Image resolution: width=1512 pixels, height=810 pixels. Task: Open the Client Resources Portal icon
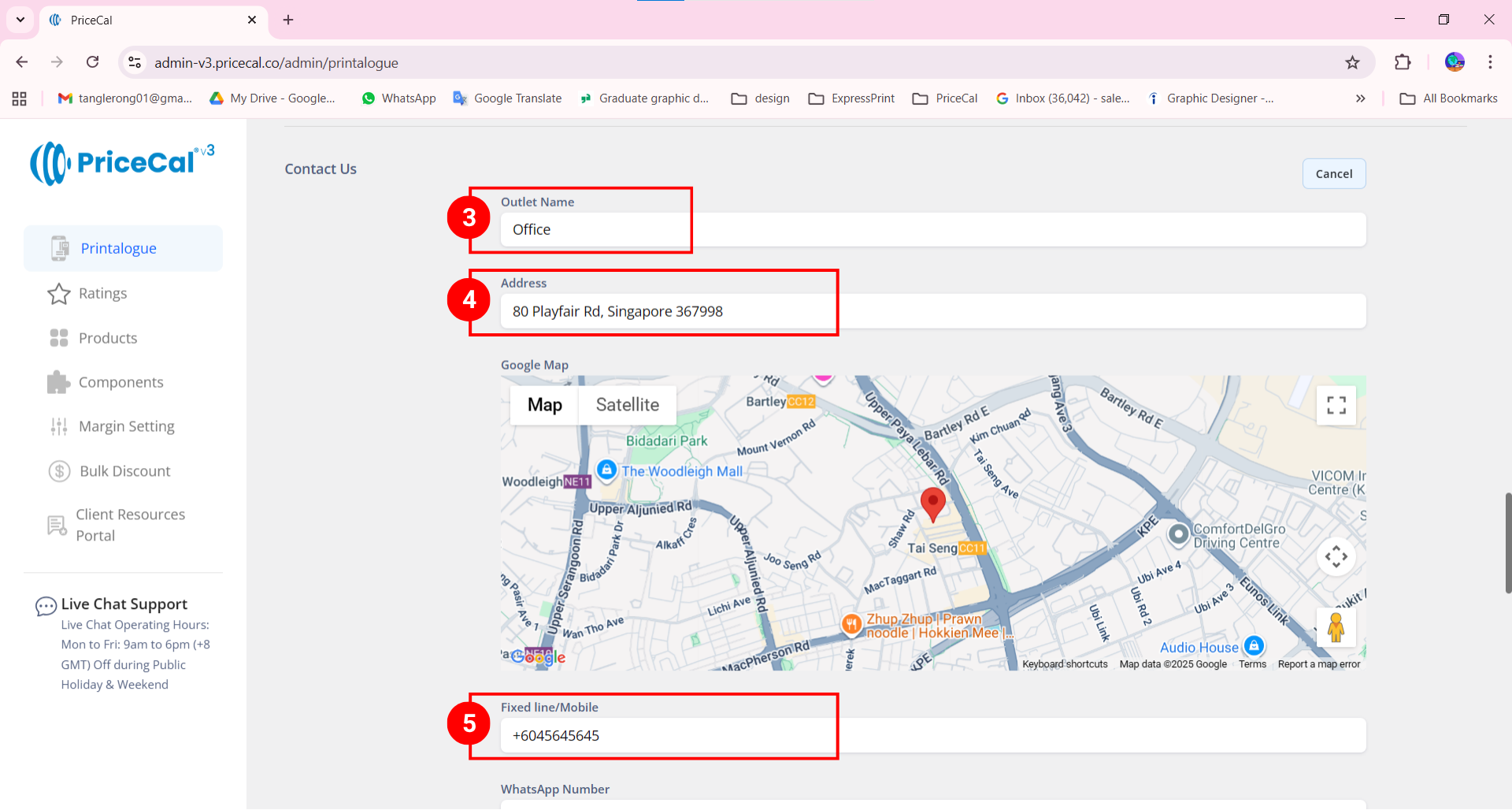pos(57,525)
